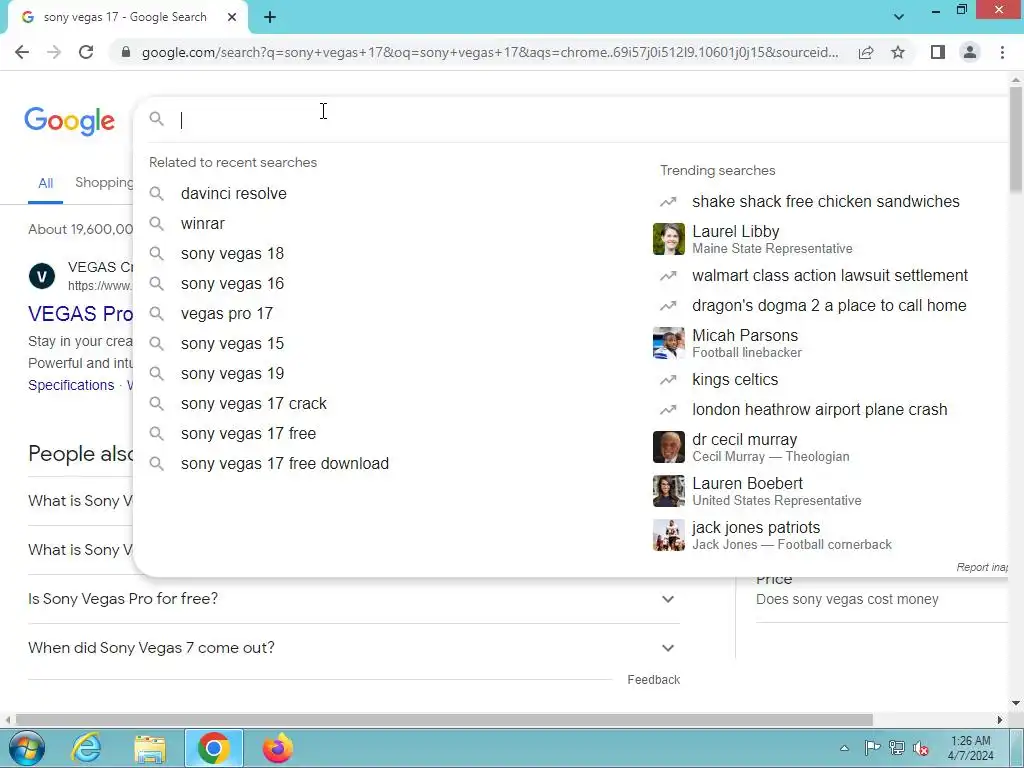The height and width of the screenshot is (768, 1024).
Task: Select the 'sony vegas 17 crack' suggestion
Action: coord(253,404)
